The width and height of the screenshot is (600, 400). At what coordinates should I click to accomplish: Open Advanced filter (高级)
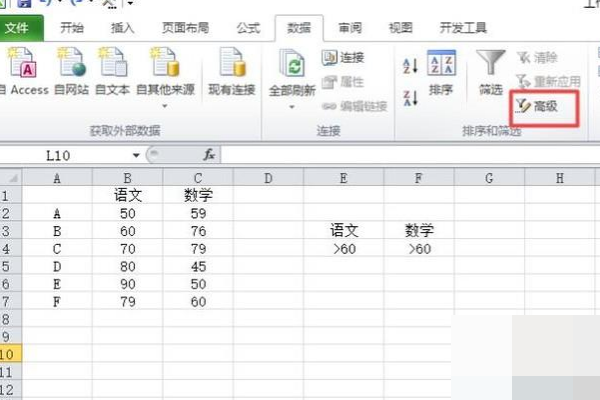click(x=537, y=106)
